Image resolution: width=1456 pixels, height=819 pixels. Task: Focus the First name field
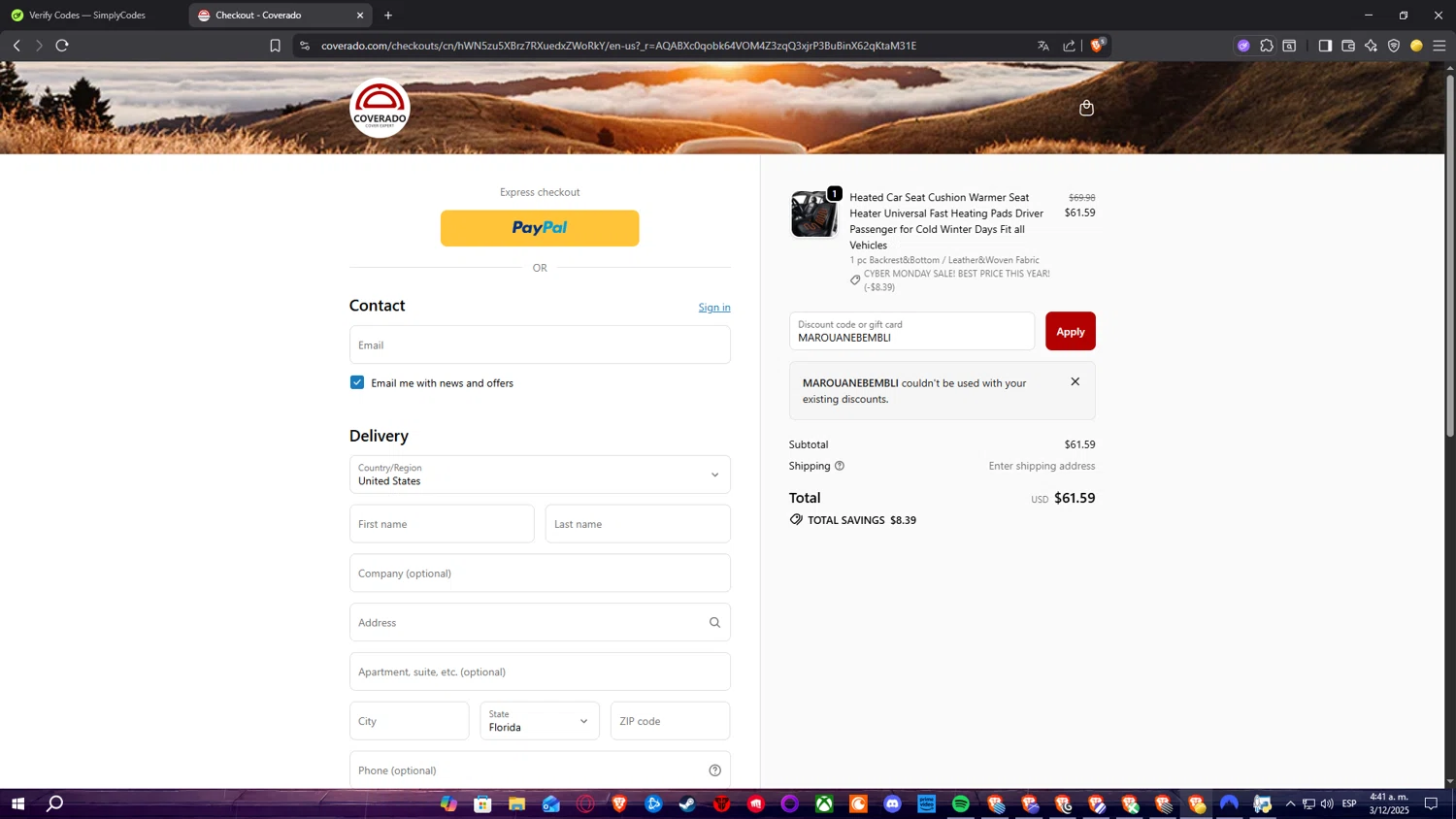[442, 524]
